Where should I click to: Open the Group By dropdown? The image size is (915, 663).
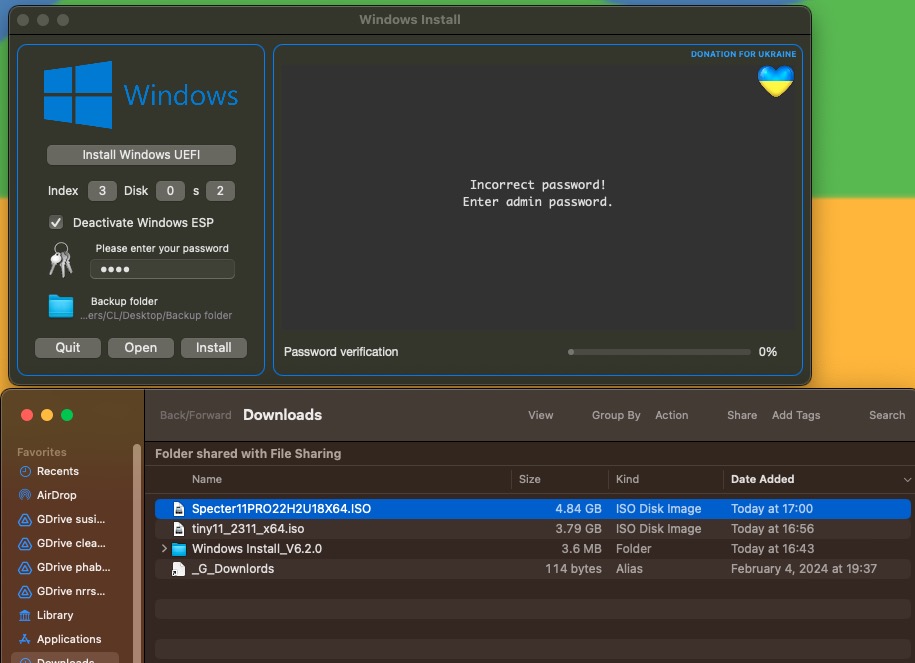point(615,415)
